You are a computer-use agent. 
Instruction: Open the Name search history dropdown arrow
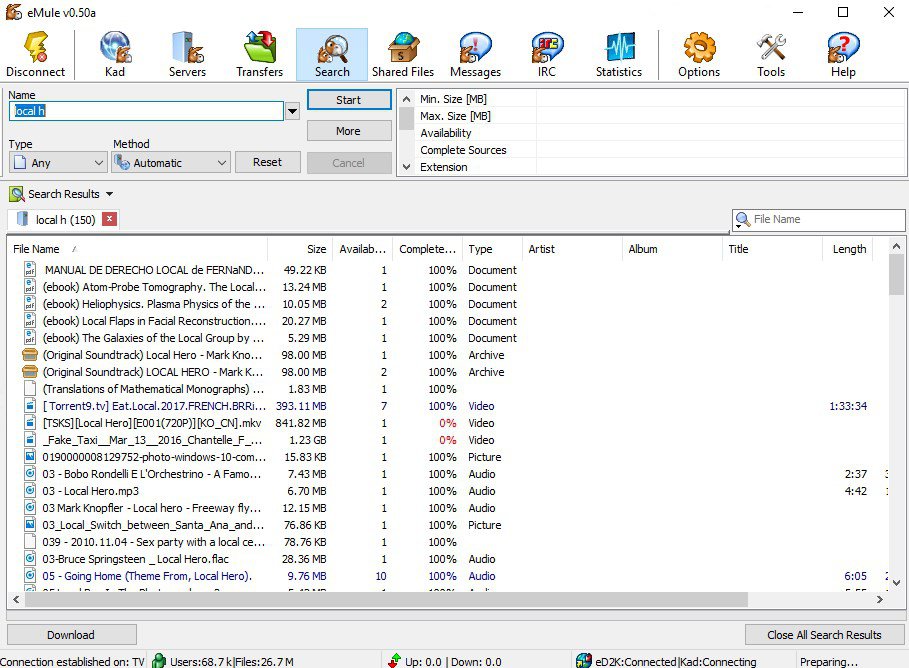tap(293, 111)
